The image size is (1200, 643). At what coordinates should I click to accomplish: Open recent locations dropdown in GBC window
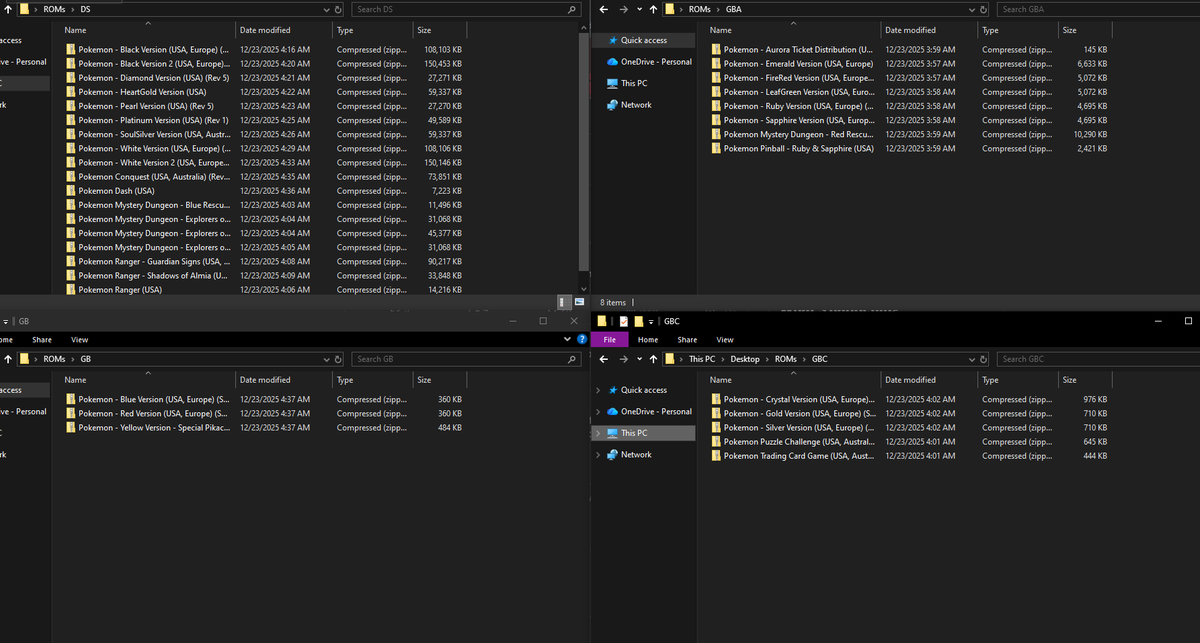pos(639,359)
